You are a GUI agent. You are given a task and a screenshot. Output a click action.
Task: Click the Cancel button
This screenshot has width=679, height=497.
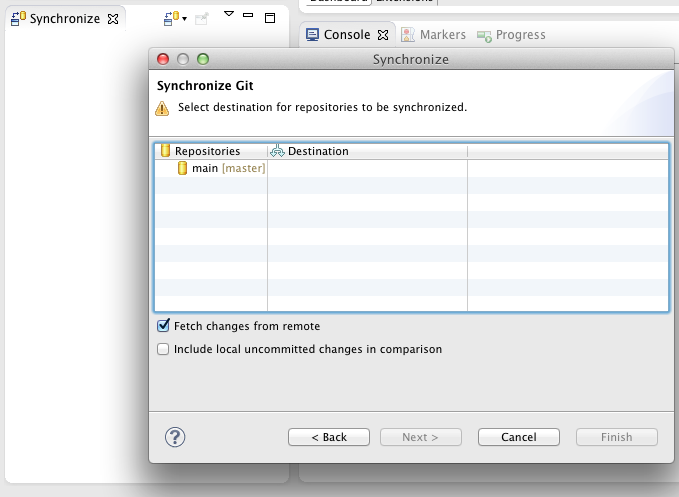click(x=518, y=437)
